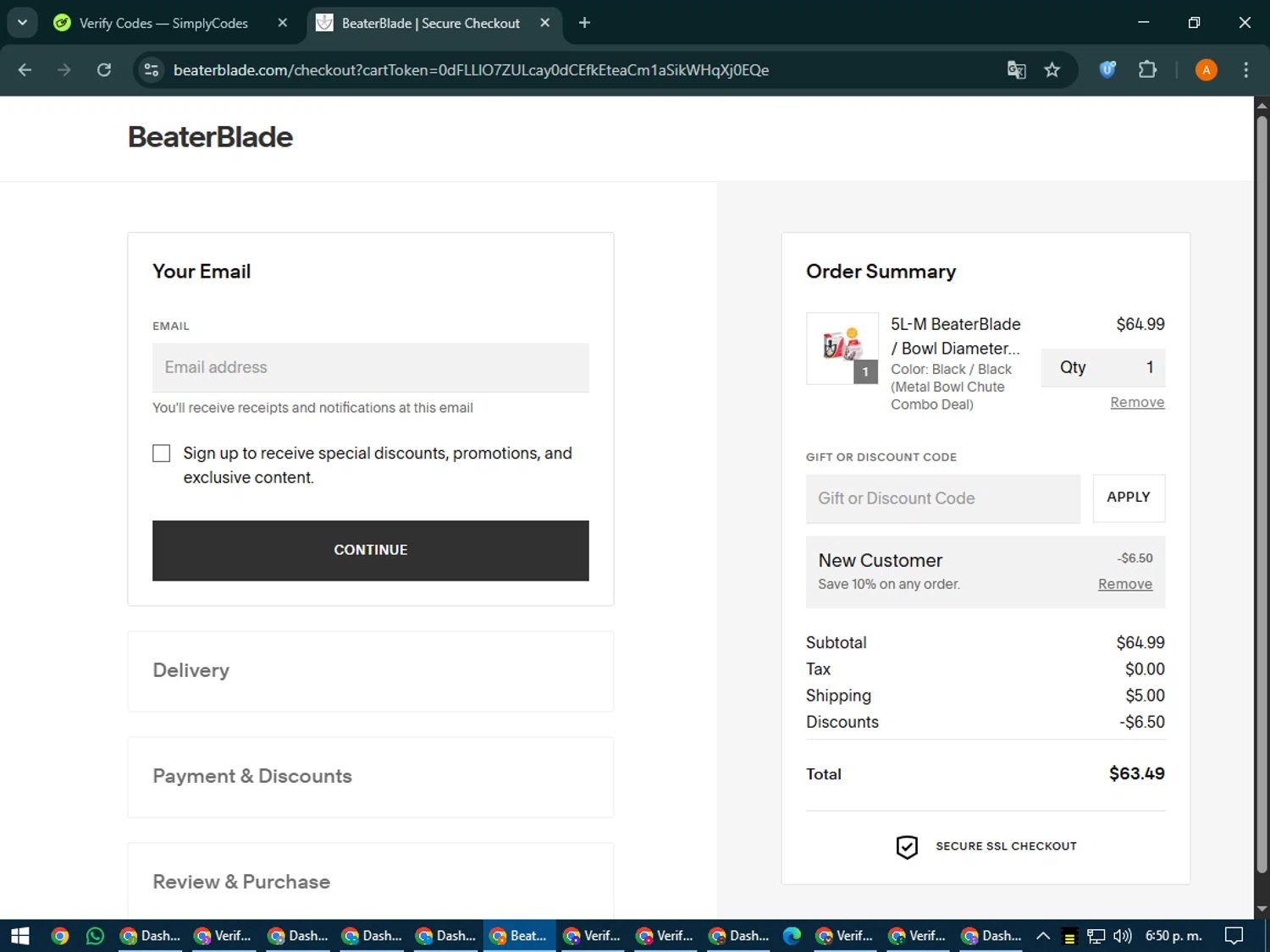1270x952 pixels.
Task: Open WhatsApp from the taskbar
Action: pos(95,936)
